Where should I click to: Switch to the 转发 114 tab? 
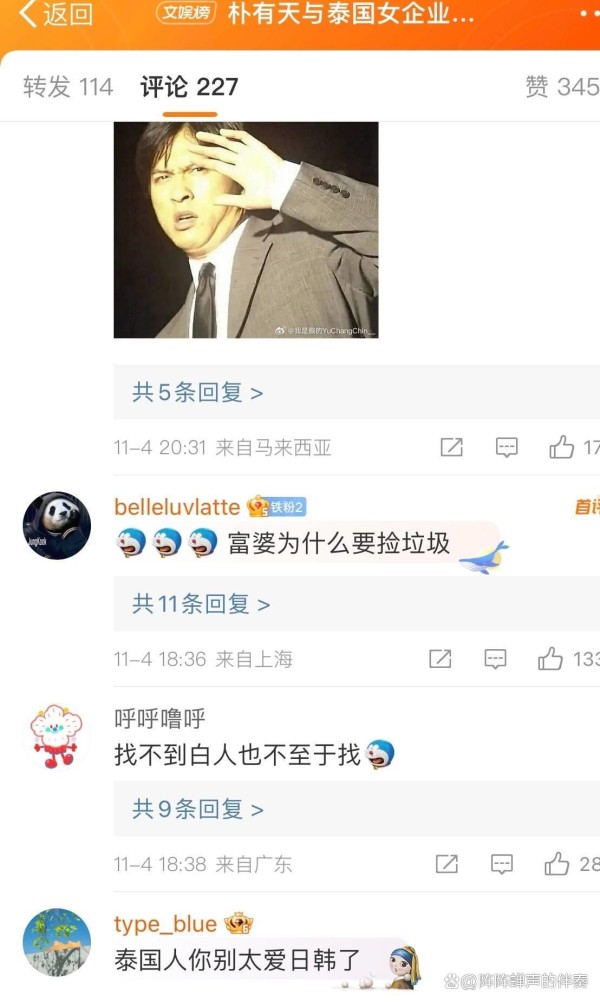click(x=68, y=87)
